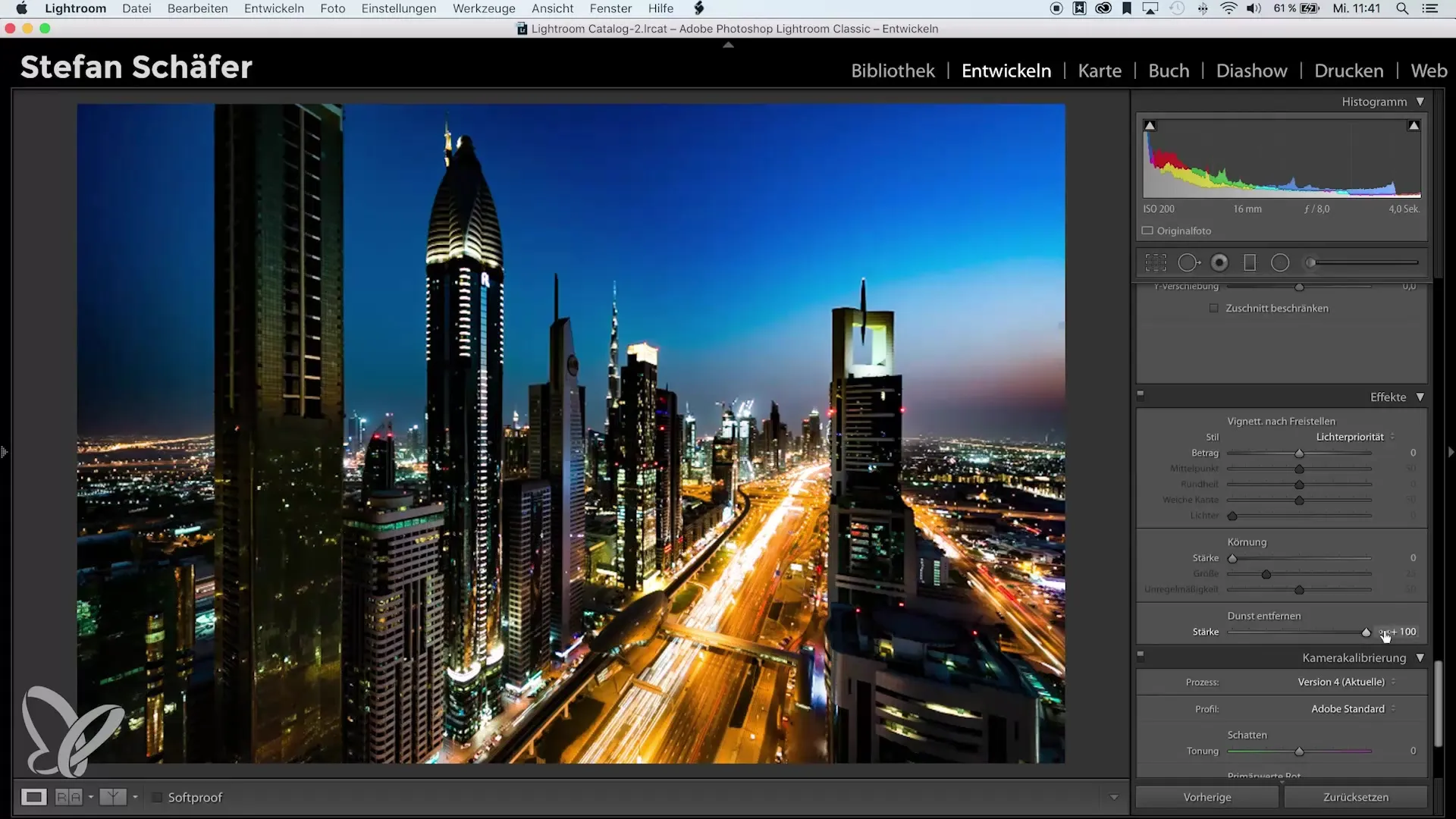Open the Datei menu
Viewport: 1456px width, 819px height.
tap(136, 8)
